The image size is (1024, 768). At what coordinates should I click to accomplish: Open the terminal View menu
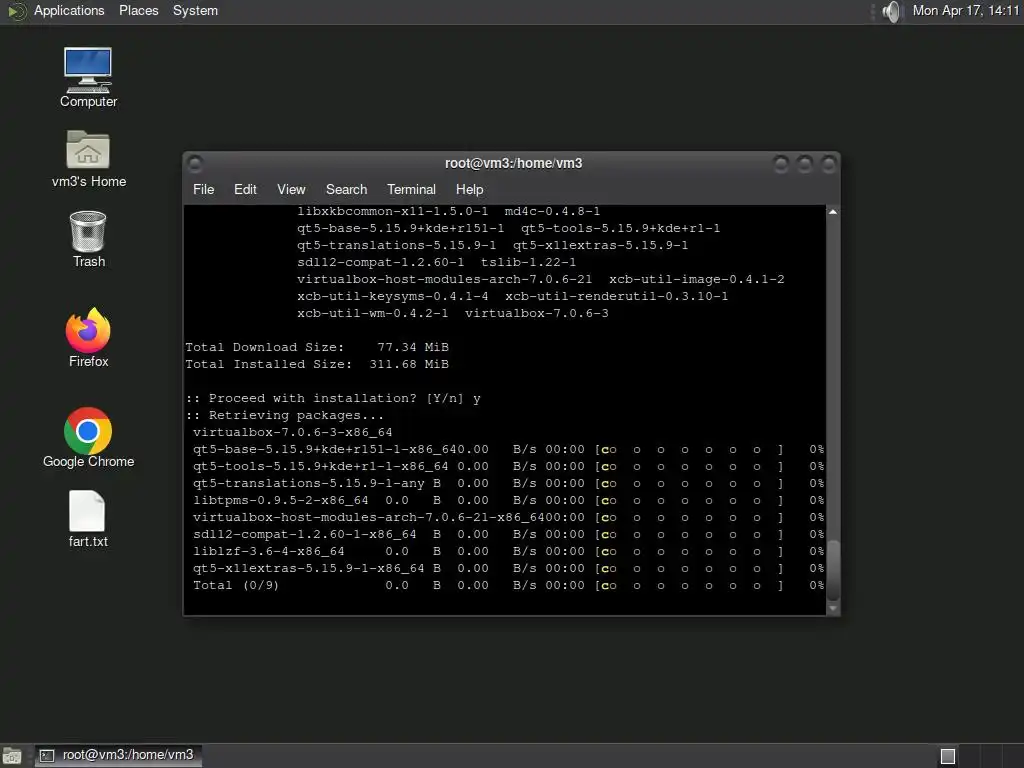click(x=291, y=189)
